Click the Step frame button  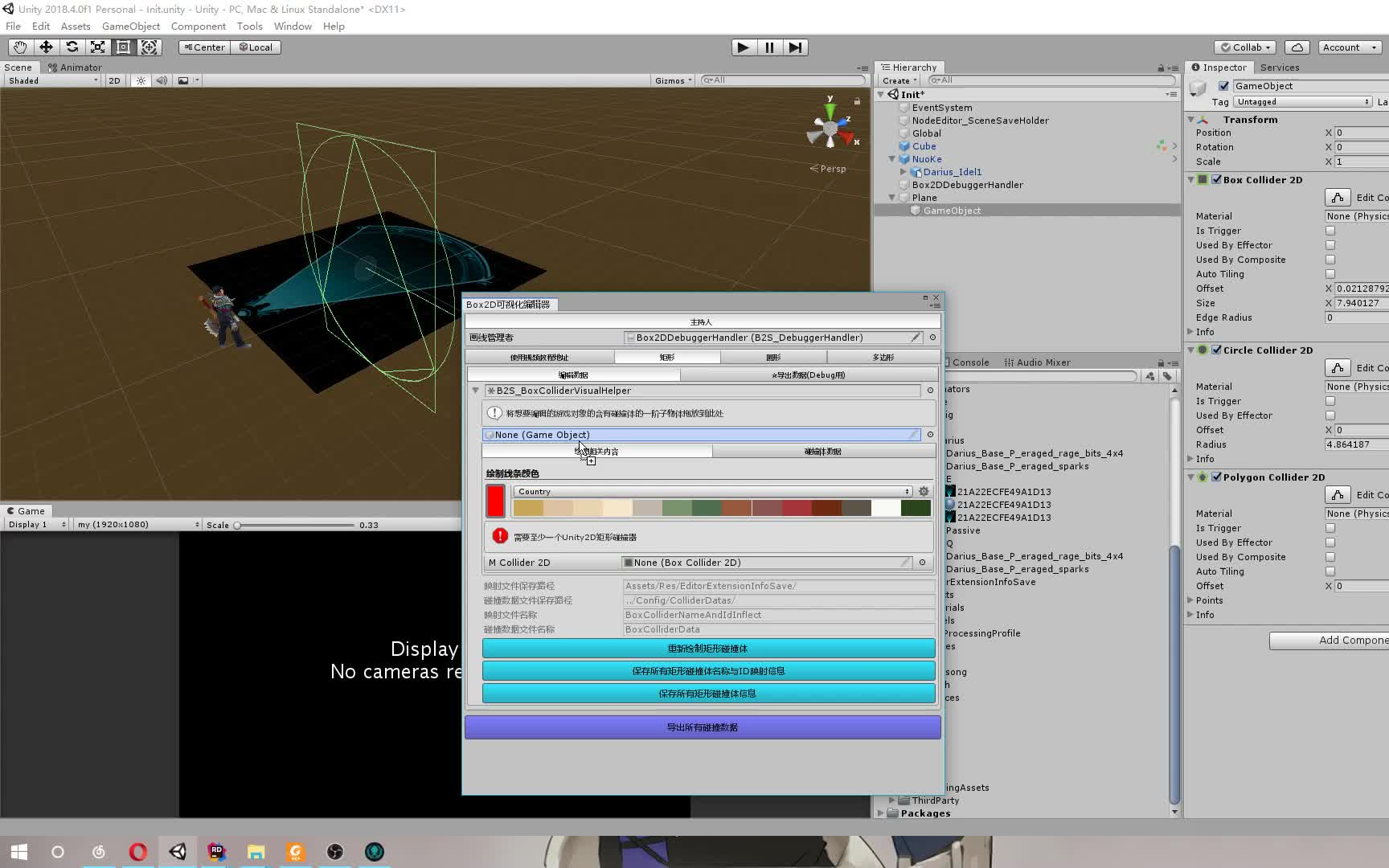795,47
